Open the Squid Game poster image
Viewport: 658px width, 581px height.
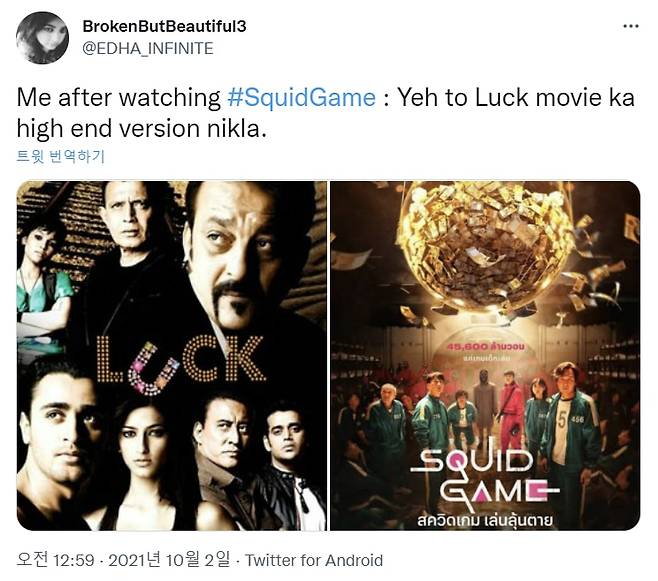point(485,356)
